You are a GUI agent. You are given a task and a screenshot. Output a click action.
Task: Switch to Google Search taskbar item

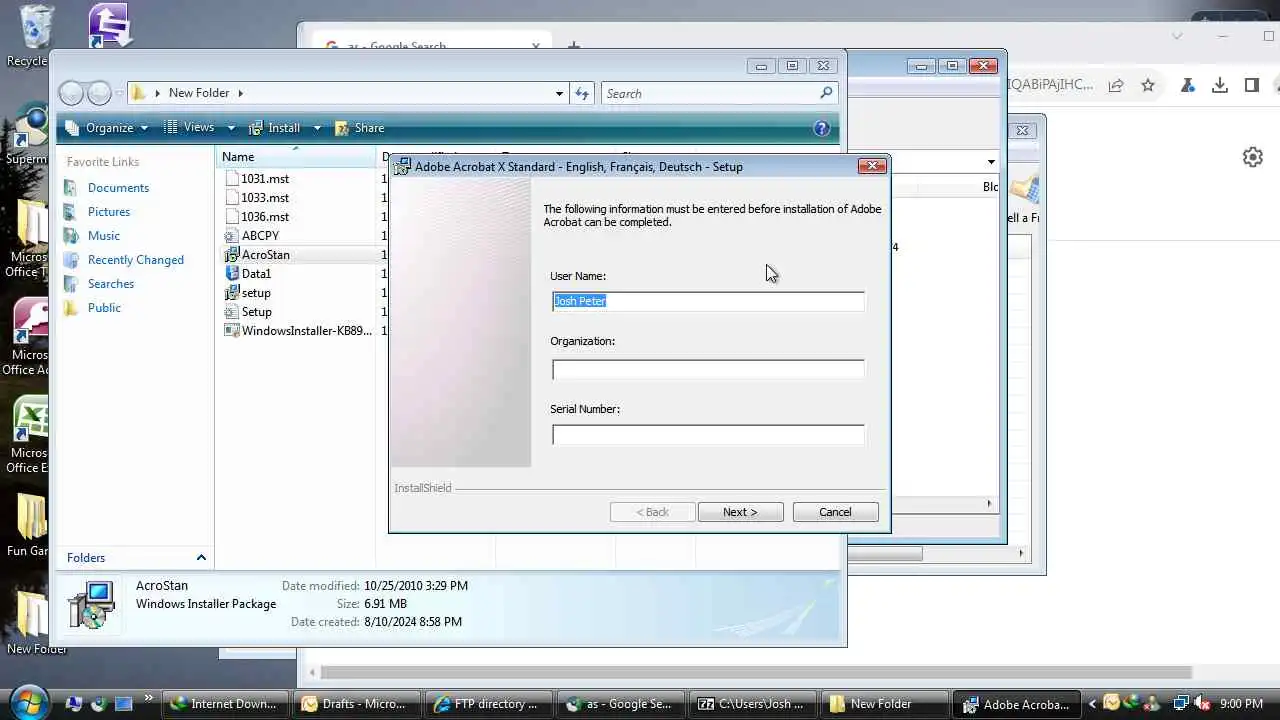621,704
